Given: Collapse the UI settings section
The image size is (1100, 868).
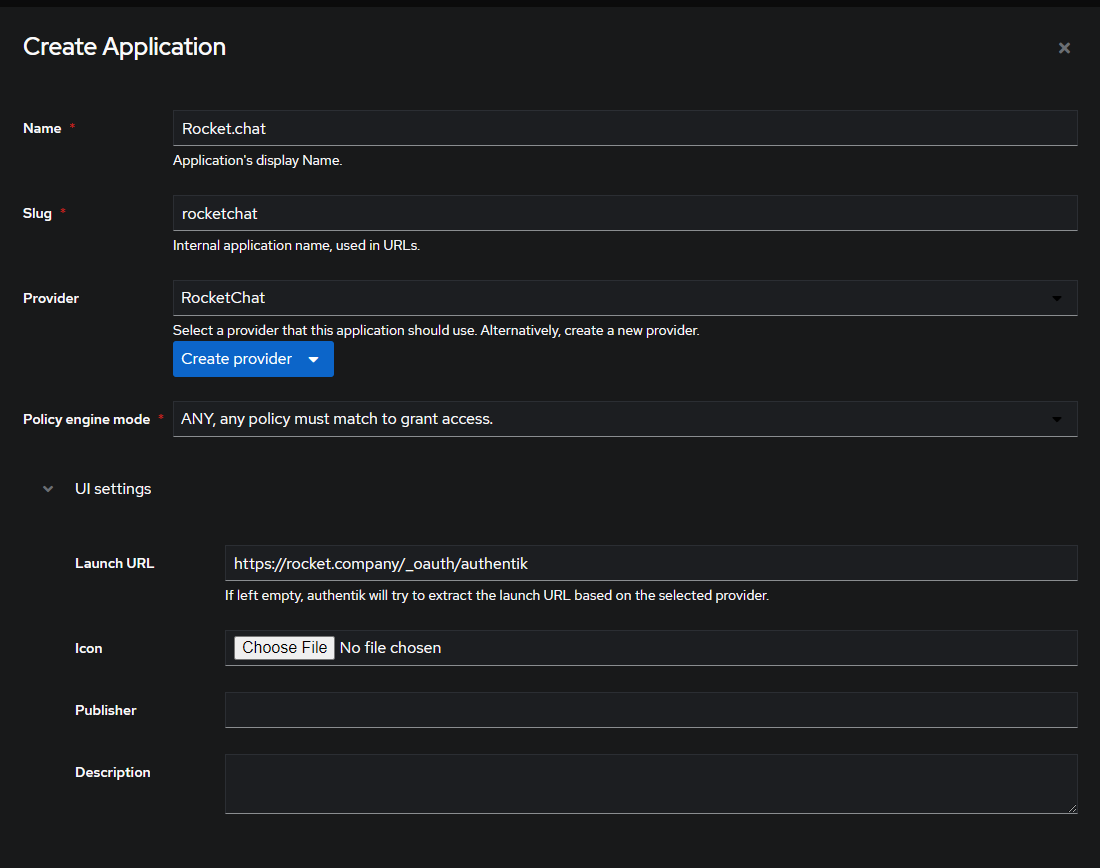Looking at the screenshot, I should click(48, 489).
